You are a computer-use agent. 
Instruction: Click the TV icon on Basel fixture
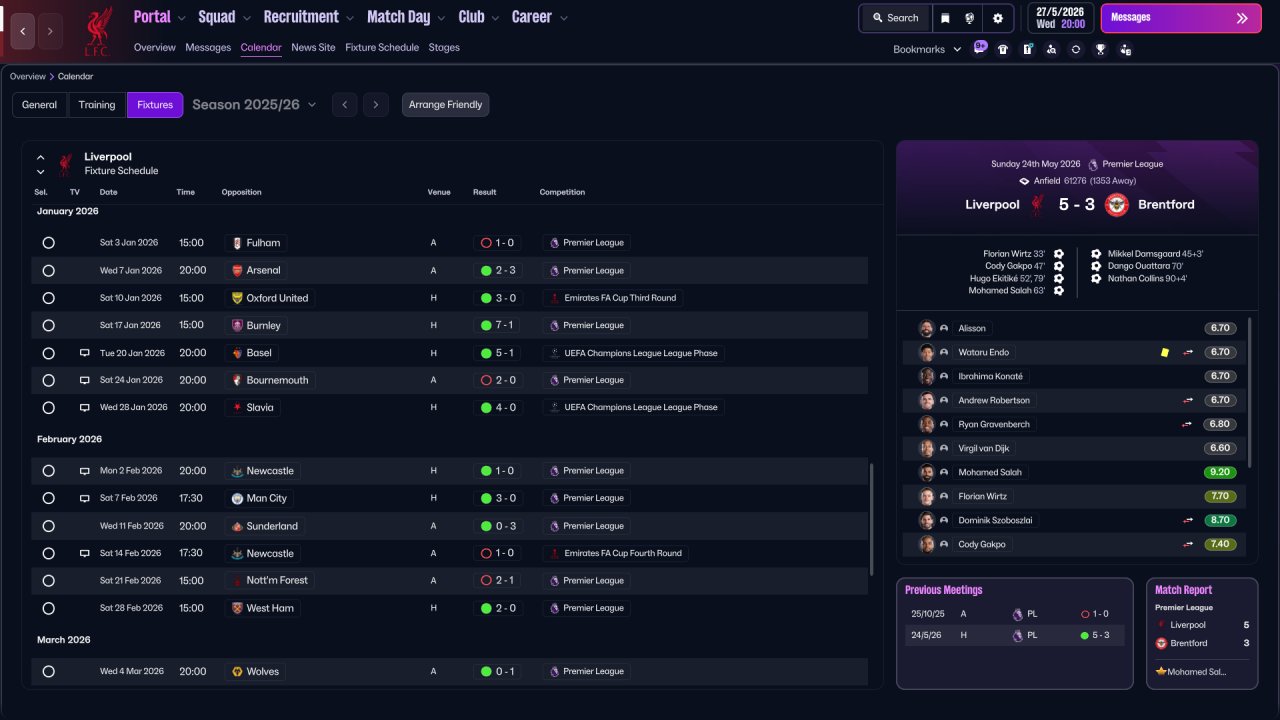coord(85,353)
